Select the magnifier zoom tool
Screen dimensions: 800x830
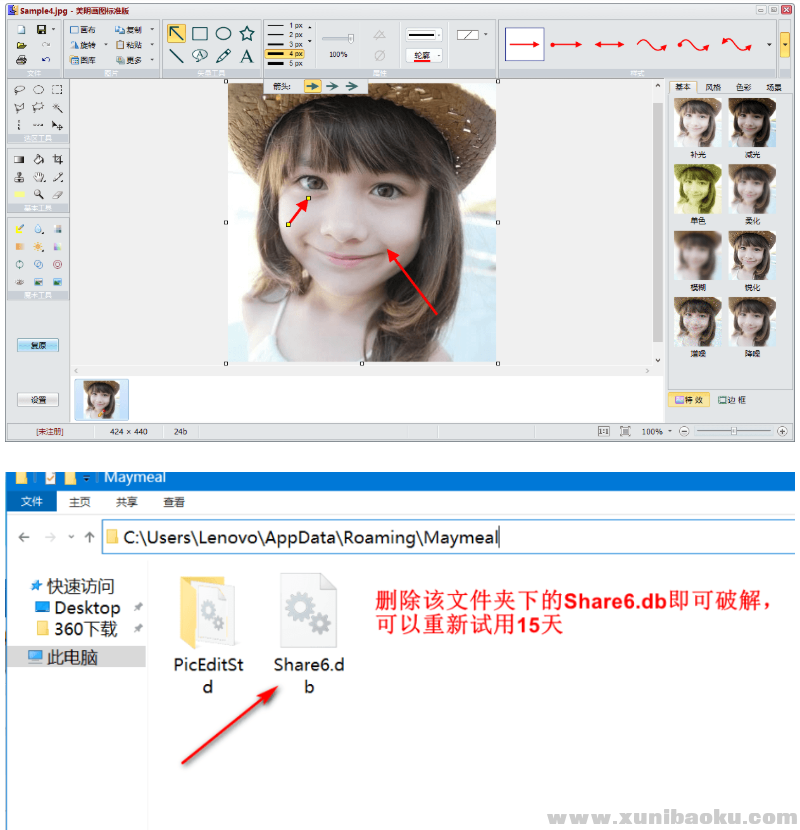38,195
